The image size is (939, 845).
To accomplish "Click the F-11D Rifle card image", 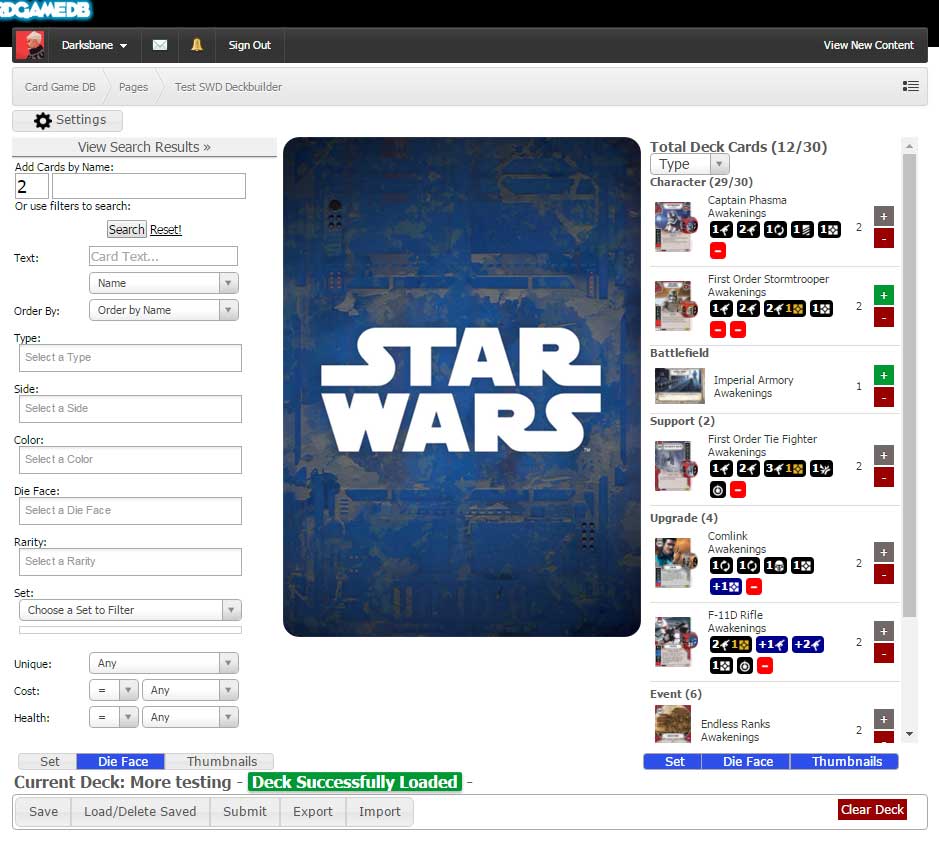I will point(676,642).
